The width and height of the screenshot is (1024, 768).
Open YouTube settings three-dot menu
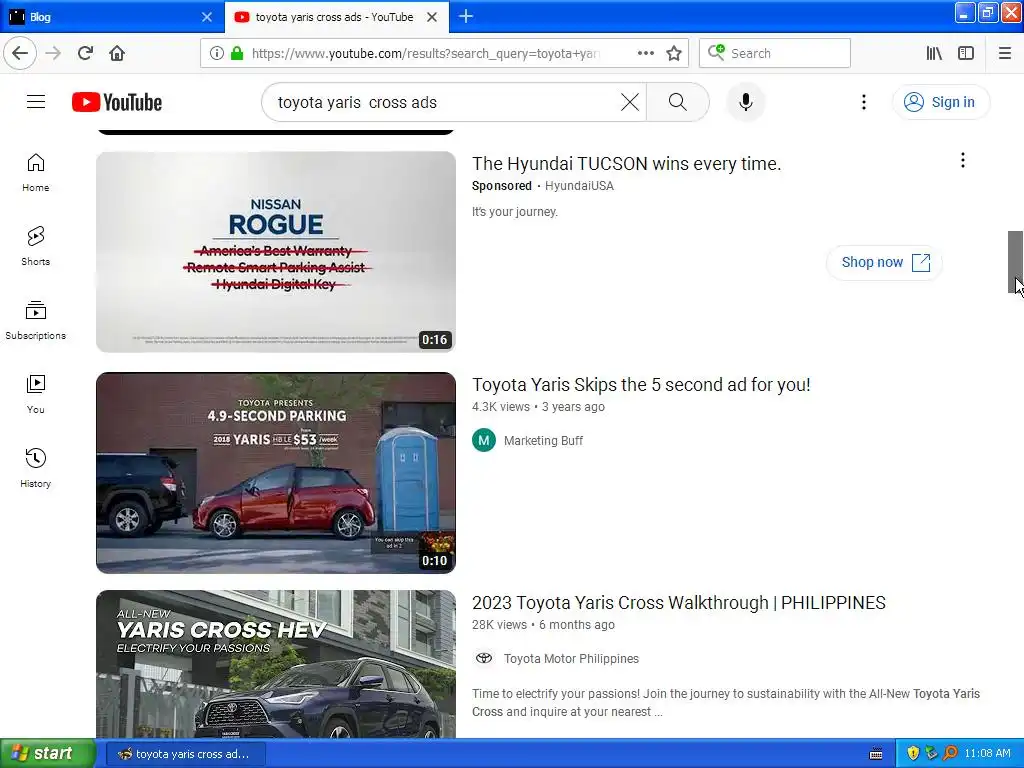click(x=863, y=102)
